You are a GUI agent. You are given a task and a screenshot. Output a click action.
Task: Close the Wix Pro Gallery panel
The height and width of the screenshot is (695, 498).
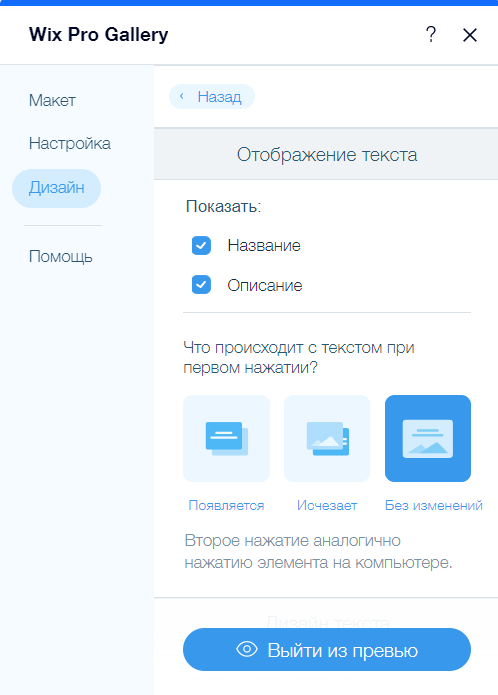[470, 35]
